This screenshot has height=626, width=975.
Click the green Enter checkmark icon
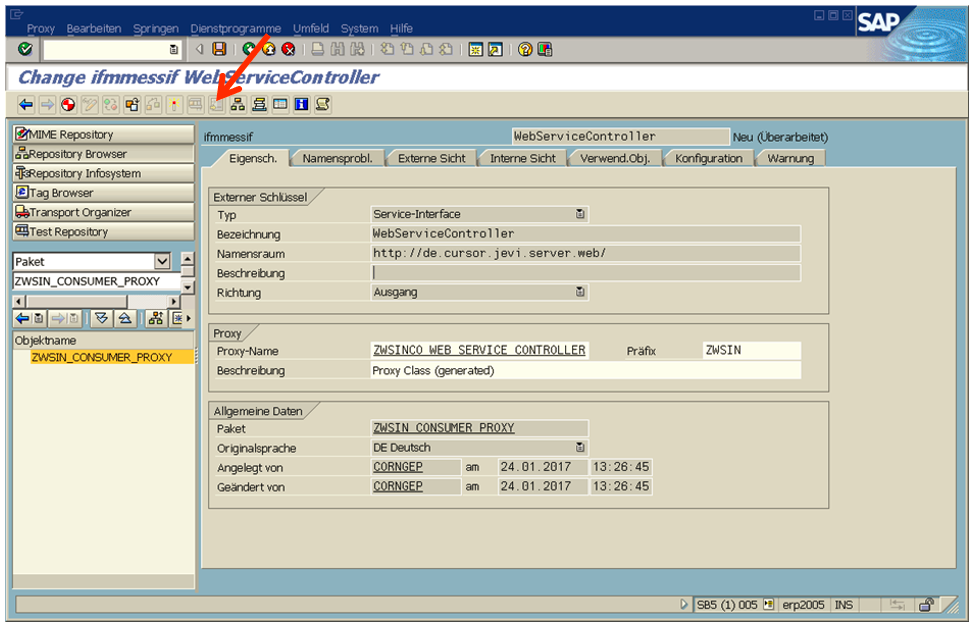[x=25, y=49]
